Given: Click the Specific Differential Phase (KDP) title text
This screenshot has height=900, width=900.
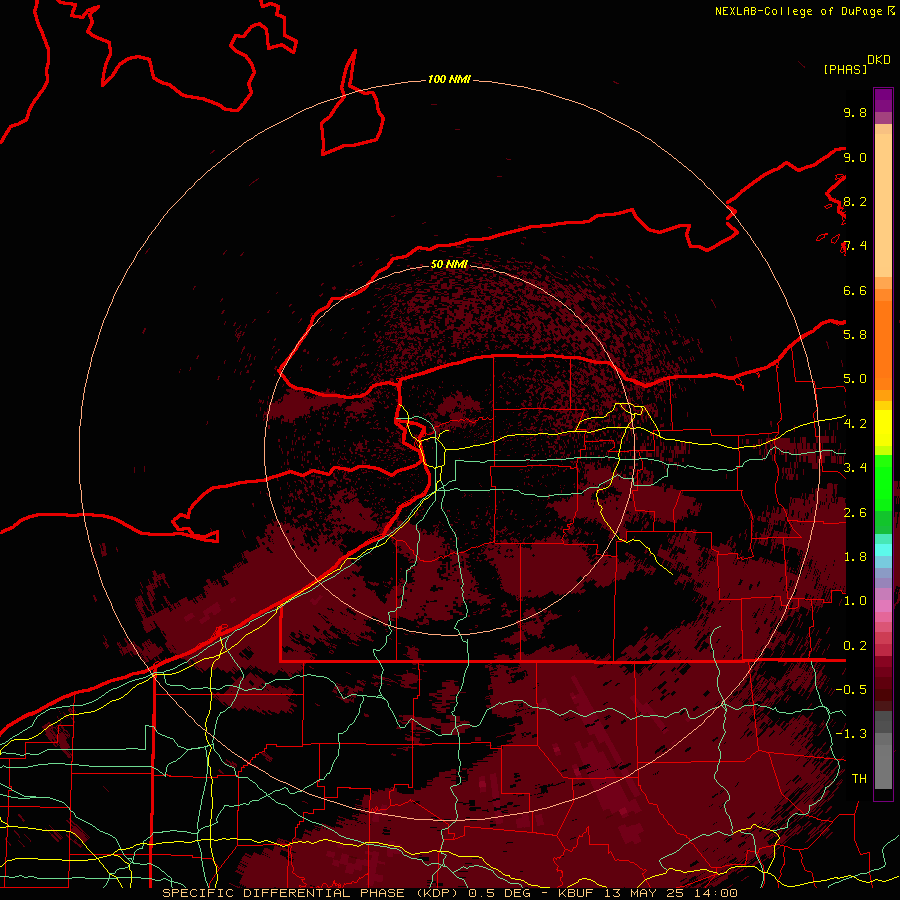Looking at the screenshot, I should pyautogui.click(x=313, y=893).
